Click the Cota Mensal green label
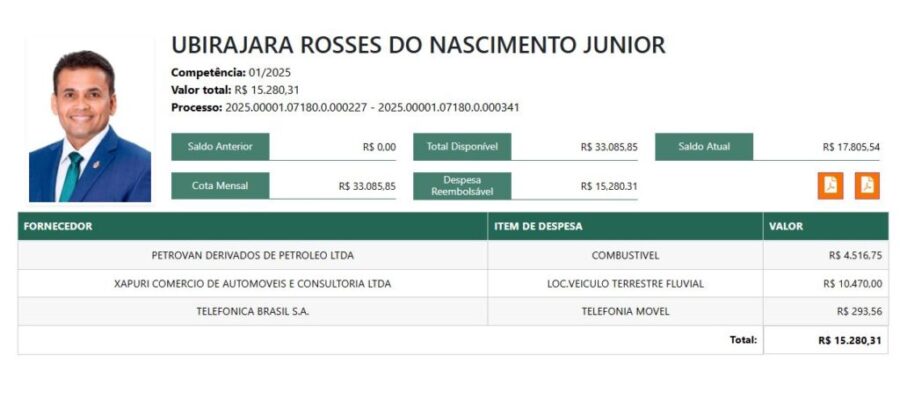Screen dimensions: 900x400 [x=220, y=185]
